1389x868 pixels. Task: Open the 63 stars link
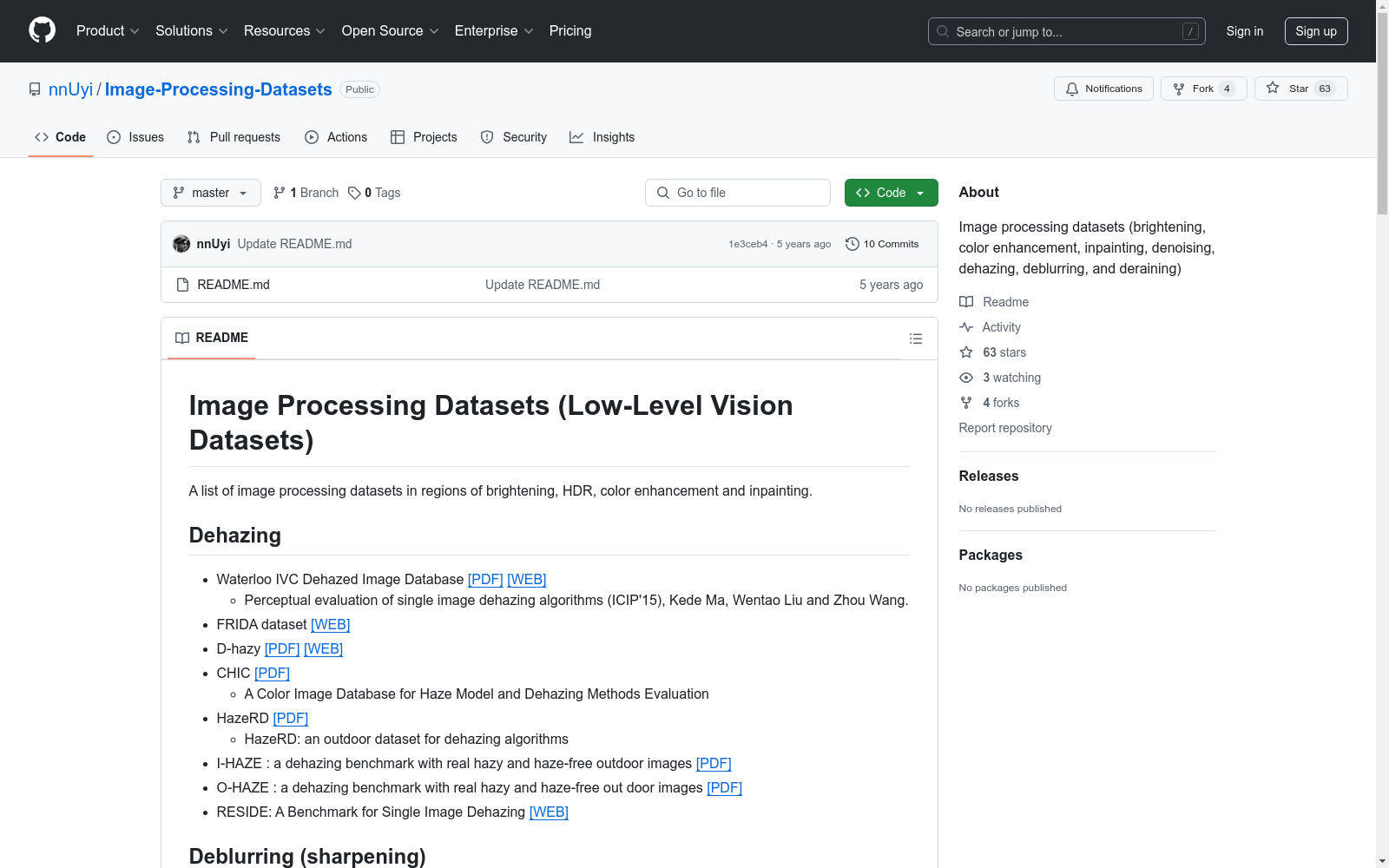pos(1004,352)
